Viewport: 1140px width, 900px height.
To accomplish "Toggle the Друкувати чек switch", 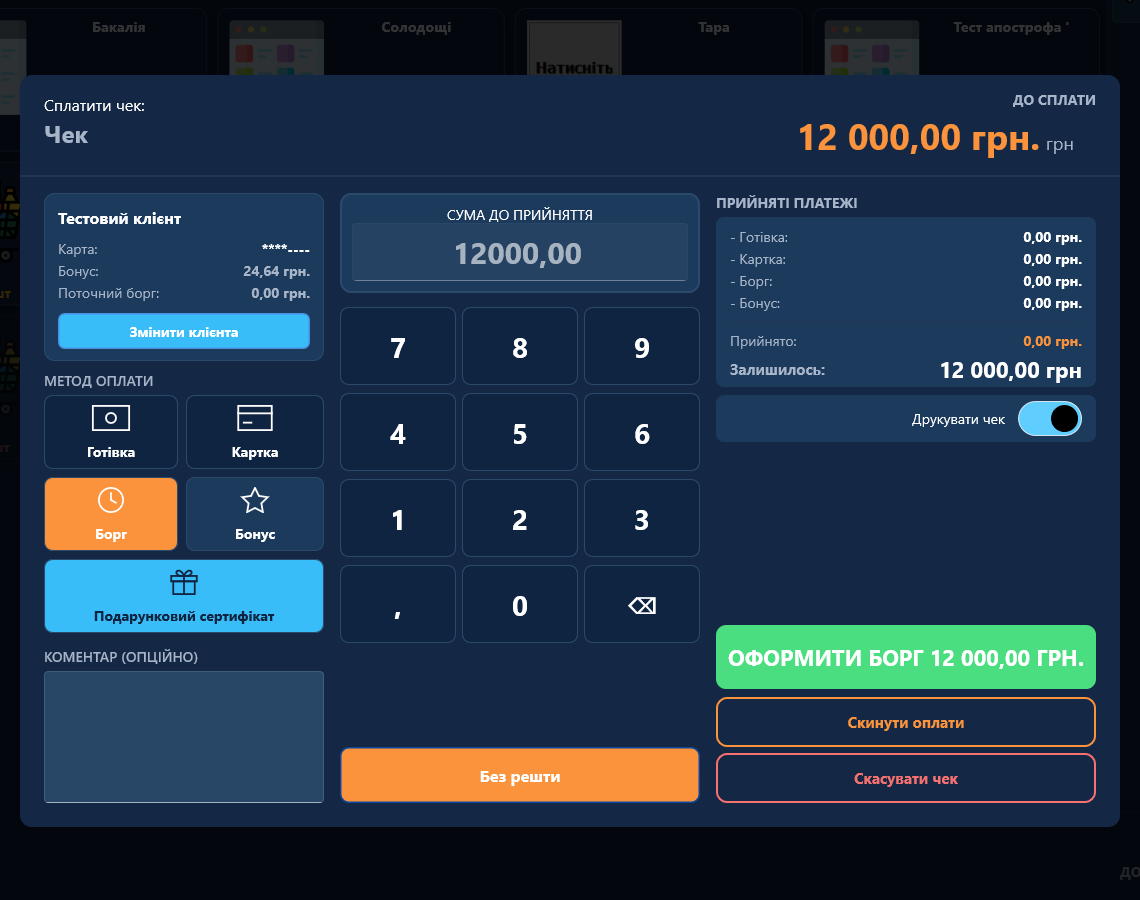I will click(x=1049, y=419).
